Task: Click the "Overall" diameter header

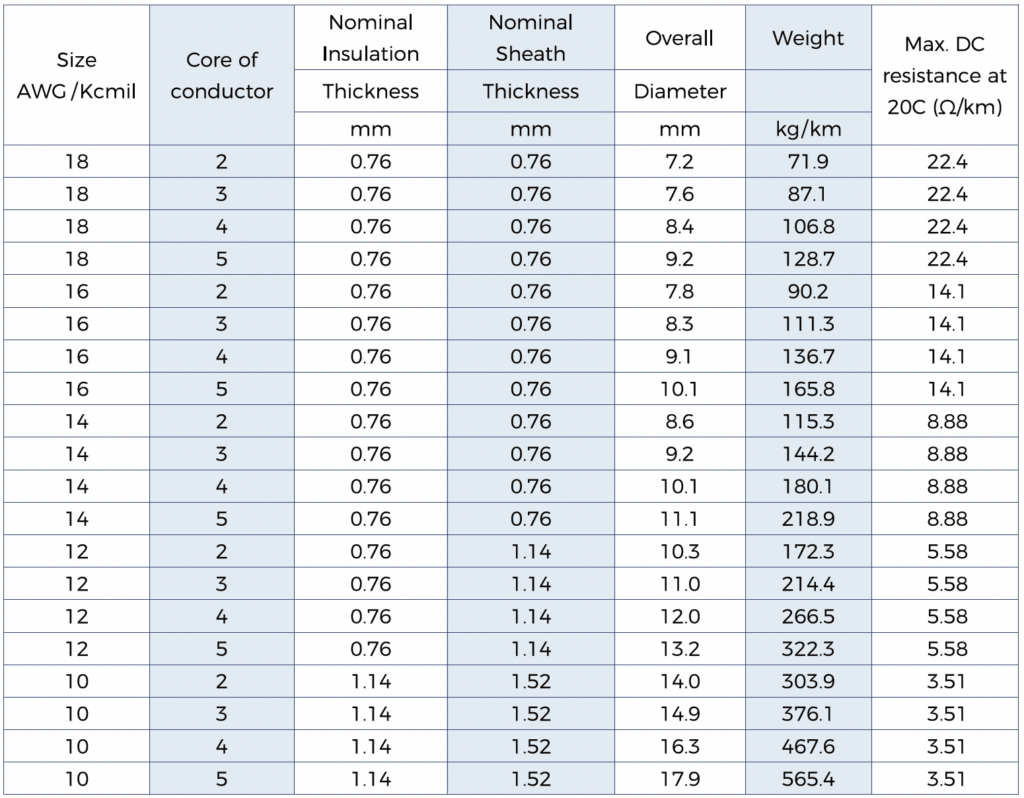Action: [679, 38]
